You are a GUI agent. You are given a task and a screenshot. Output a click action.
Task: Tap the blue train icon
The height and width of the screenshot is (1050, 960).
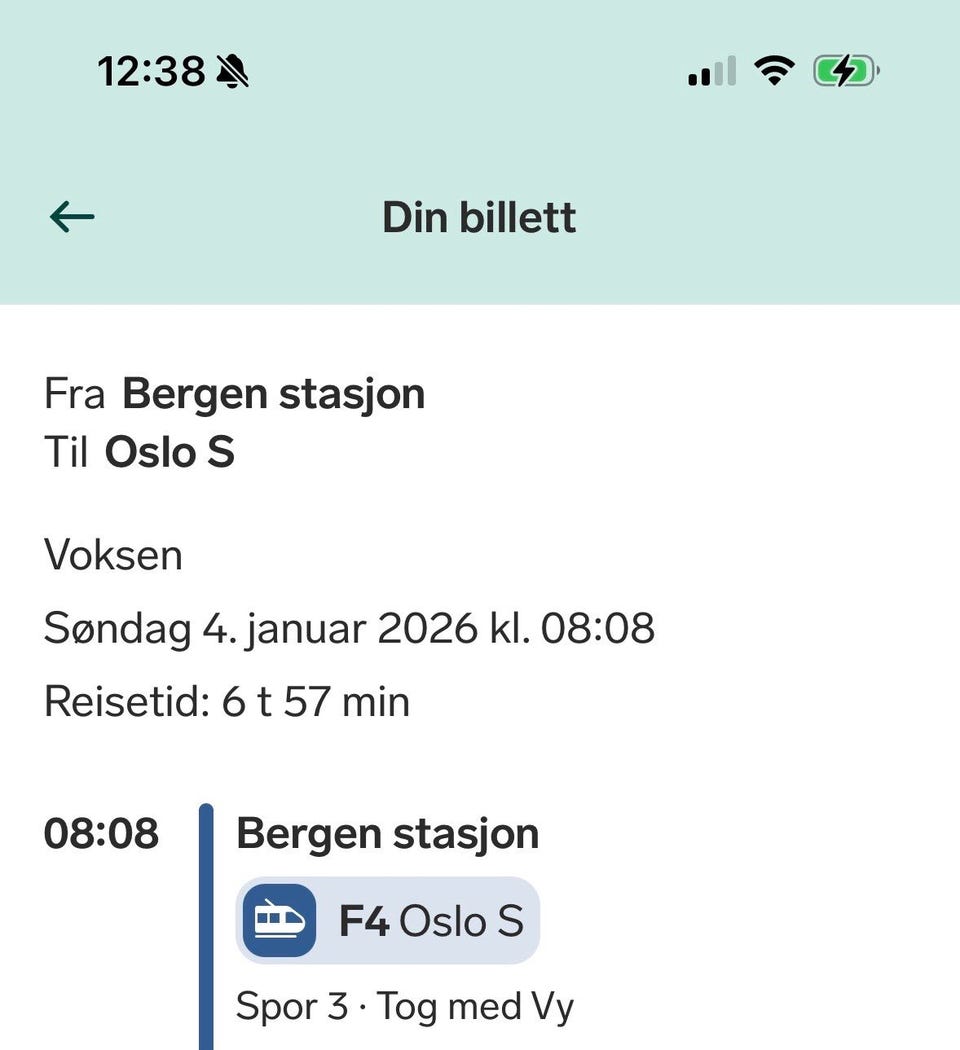[279, 921]
